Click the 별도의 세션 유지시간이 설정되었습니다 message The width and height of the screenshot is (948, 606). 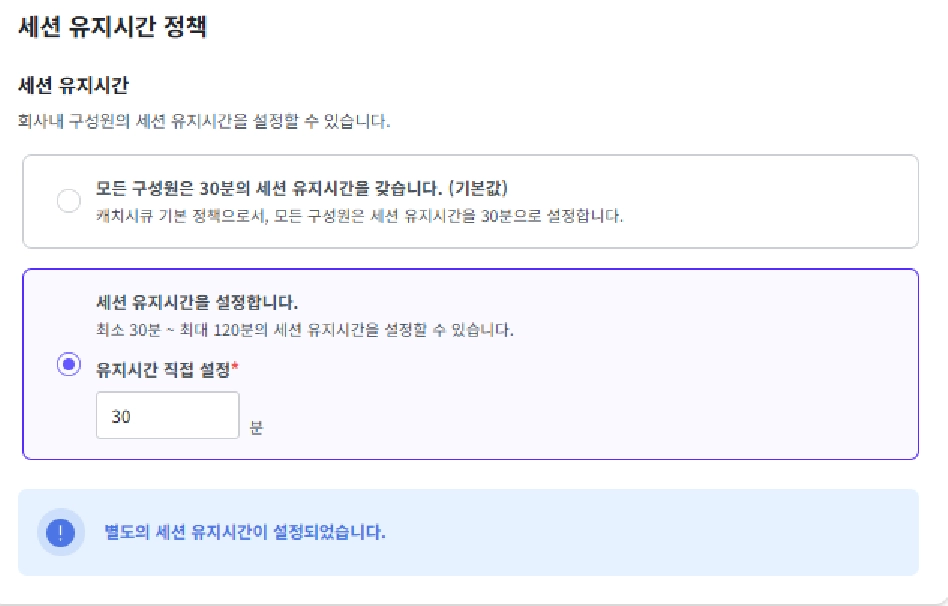coord(245,532)
